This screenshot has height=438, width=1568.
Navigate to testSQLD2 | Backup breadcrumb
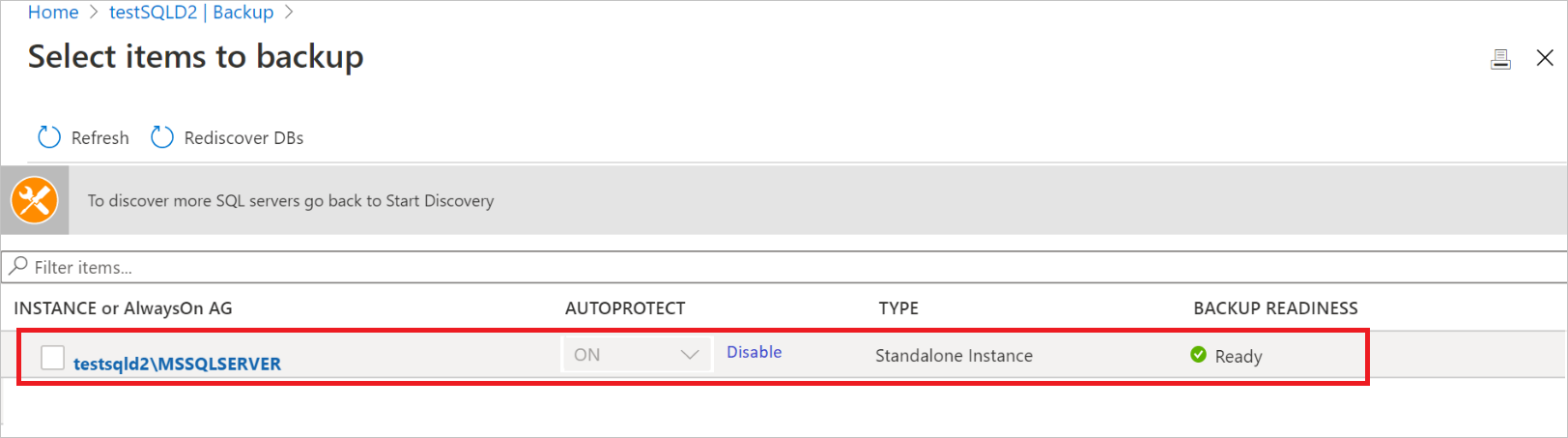tap(191, 13)
